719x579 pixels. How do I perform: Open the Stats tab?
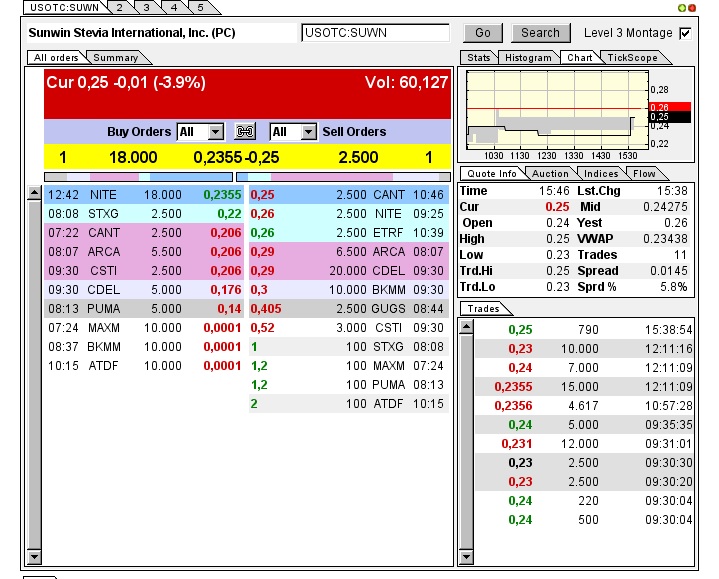click(x=479, y=58)
